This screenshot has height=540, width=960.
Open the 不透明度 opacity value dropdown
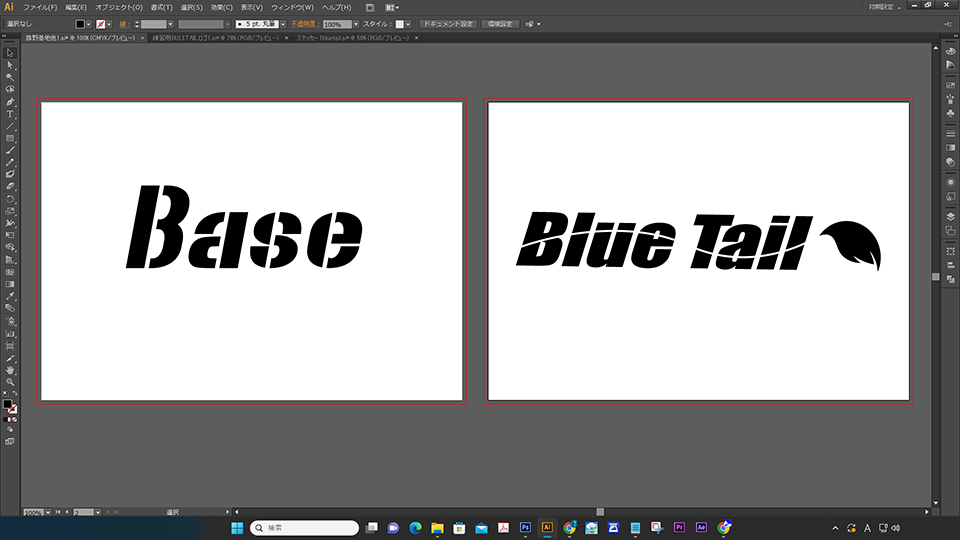357,23
